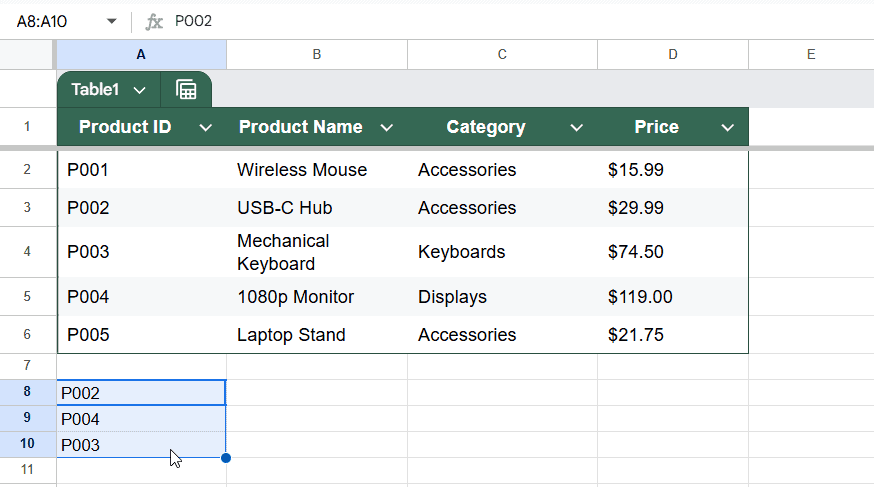The width and height of the screenshot is (874, 487).
Task: Select the P004 cell in row 5
Action: click(142, 296)
